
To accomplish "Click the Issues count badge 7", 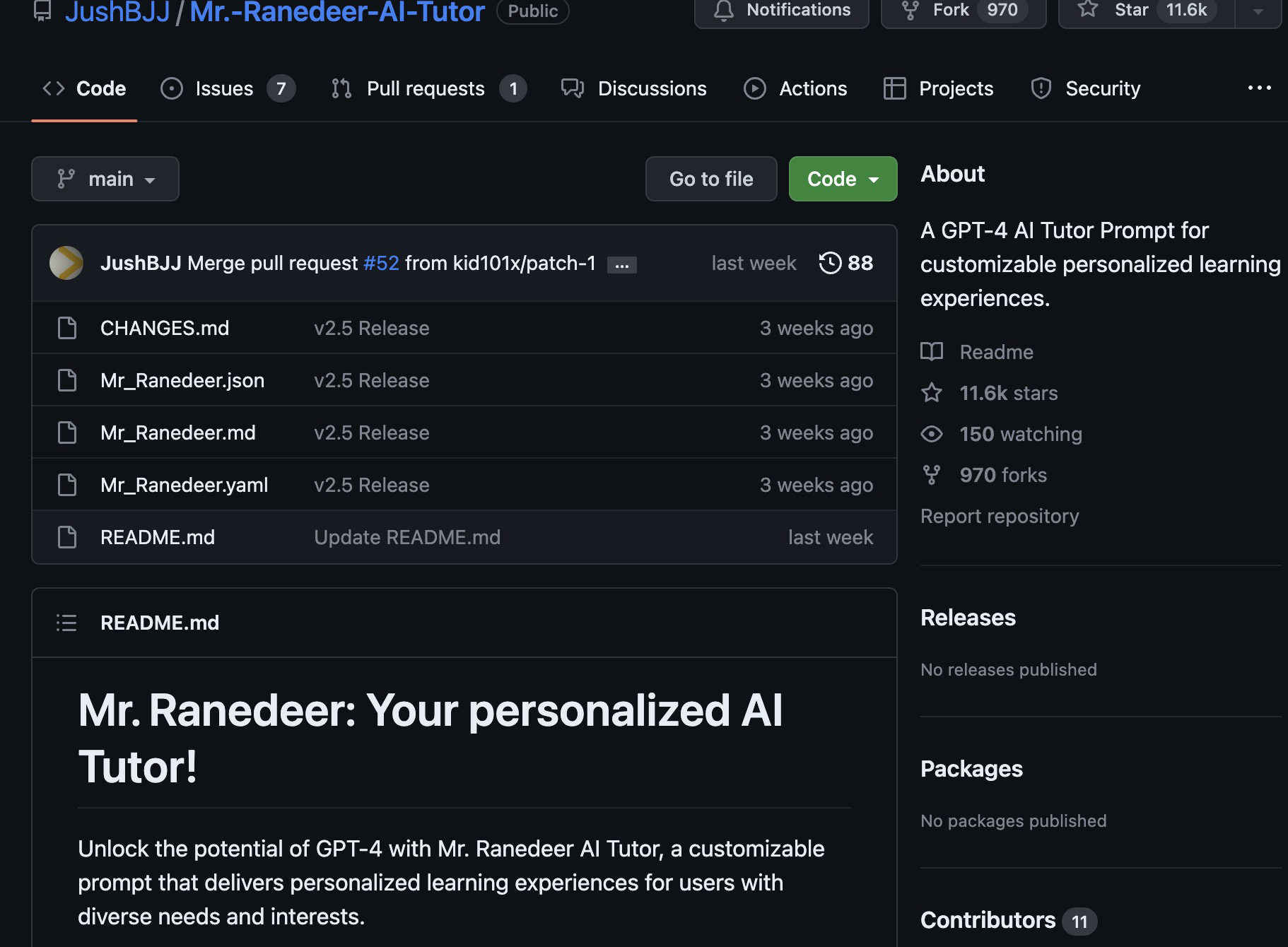I will (x=281, y=88).
